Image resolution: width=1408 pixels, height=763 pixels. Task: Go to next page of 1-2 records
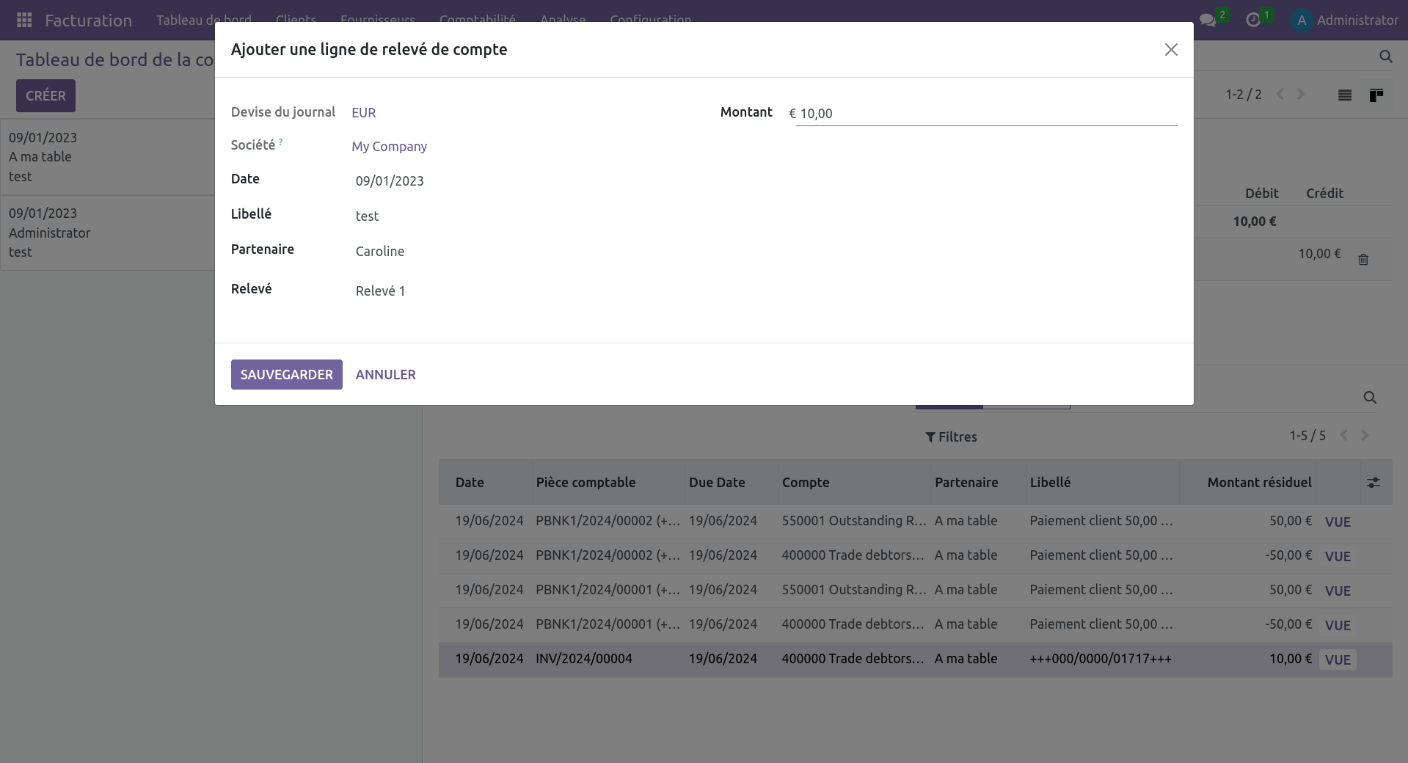(x=1301, y=94)
